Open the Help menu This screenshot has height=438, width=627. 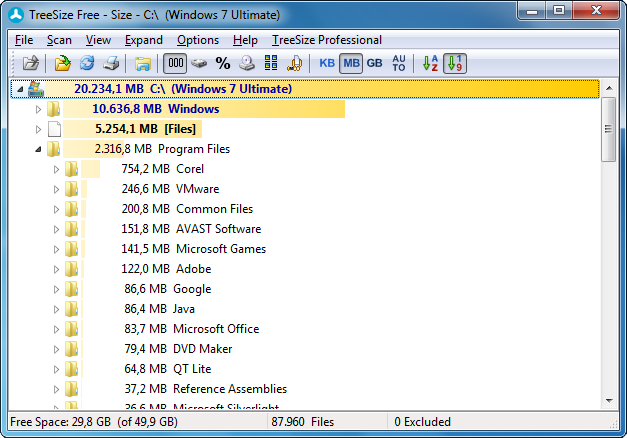245,40
